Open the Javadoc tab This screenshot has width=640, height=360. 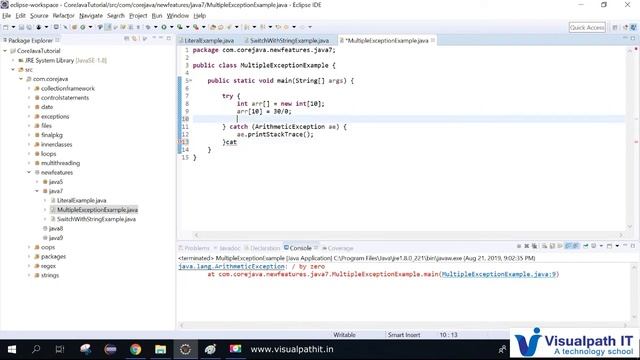pos(227,248)
